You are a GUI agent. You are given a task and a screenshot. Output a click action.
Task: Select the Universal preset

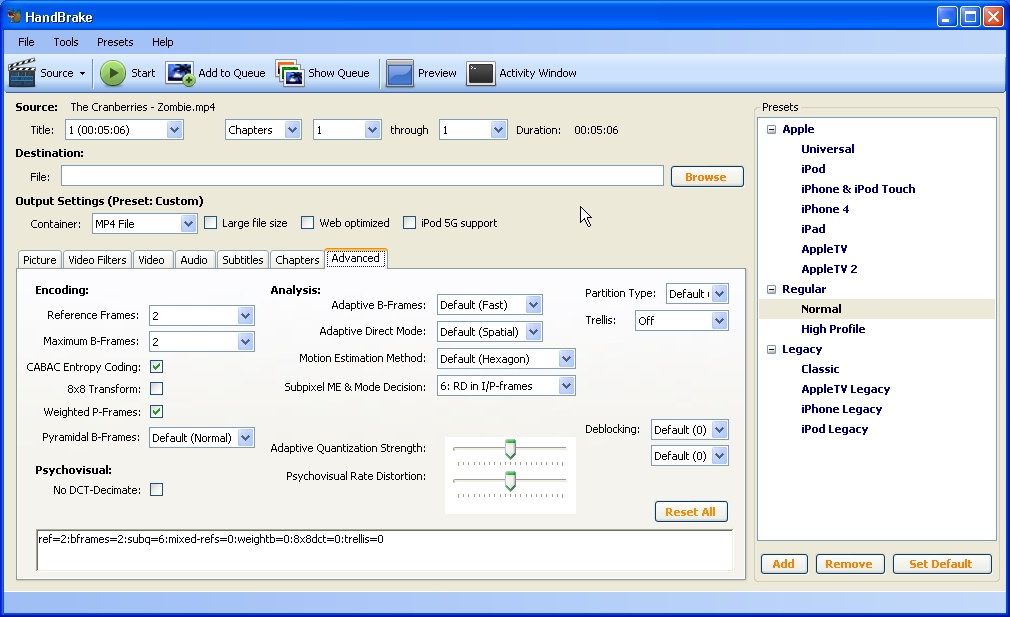828,149
